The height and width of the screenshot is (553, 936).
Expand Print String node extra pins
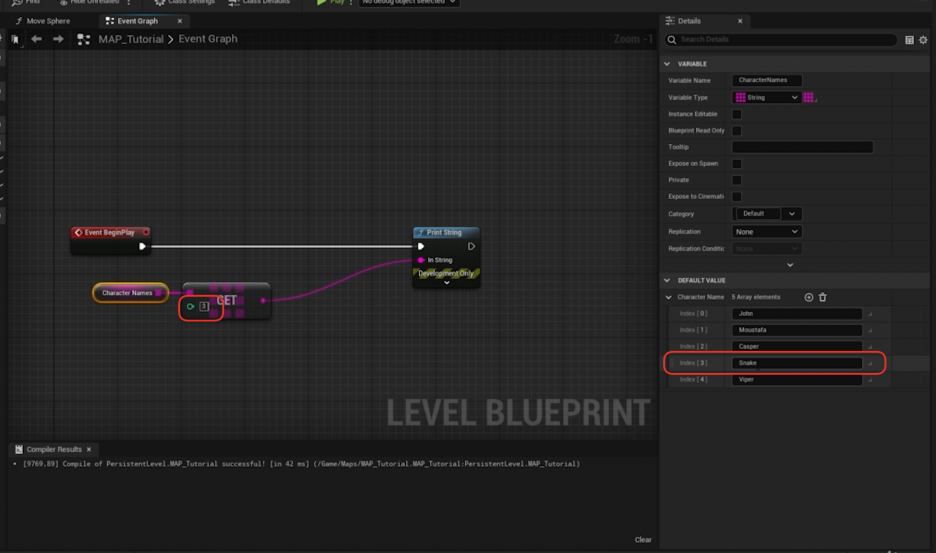coord(447,282)
